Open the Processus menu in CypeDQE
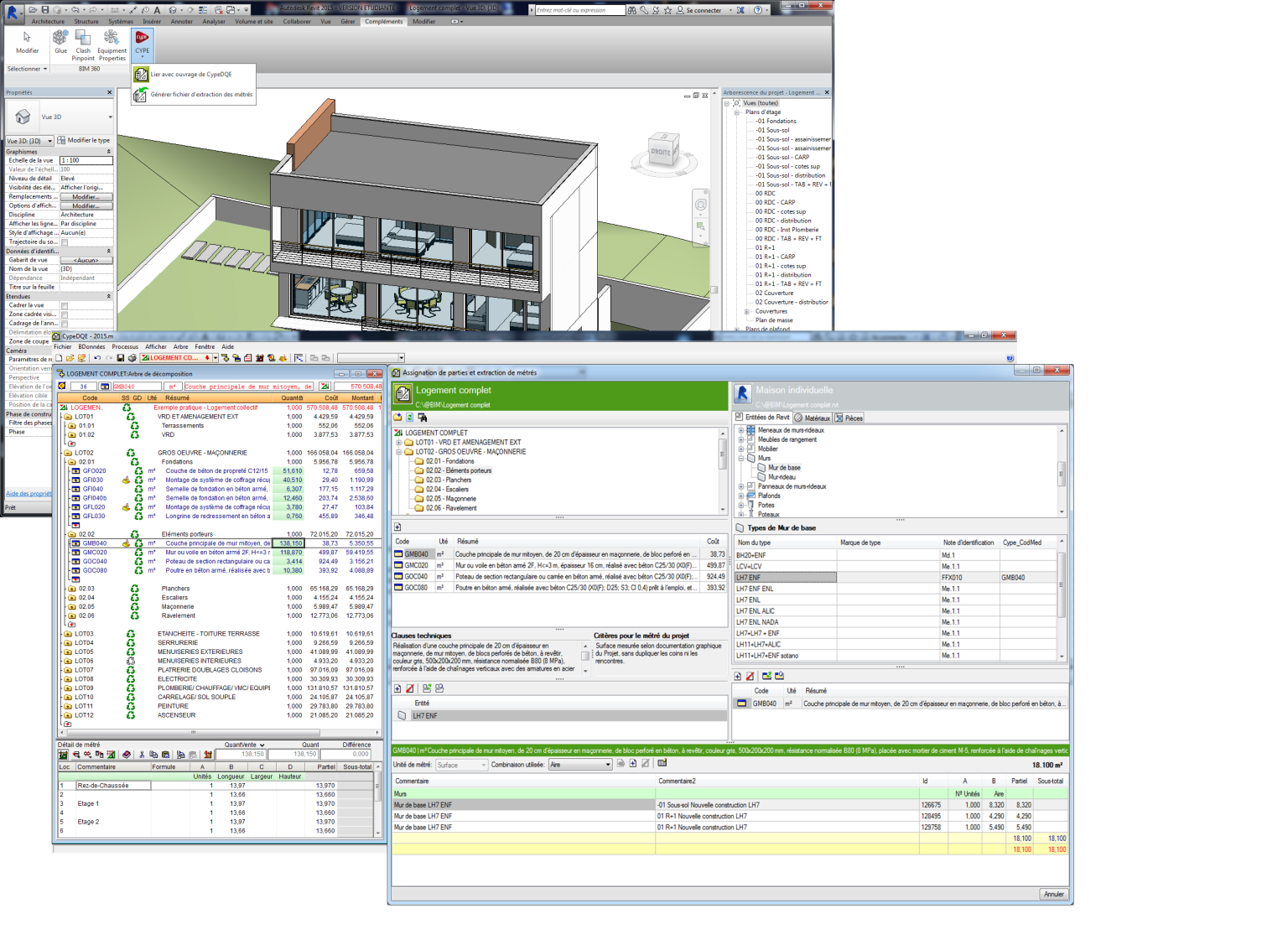This screenshot has width=1288, height=945. [x=124, y=345]
